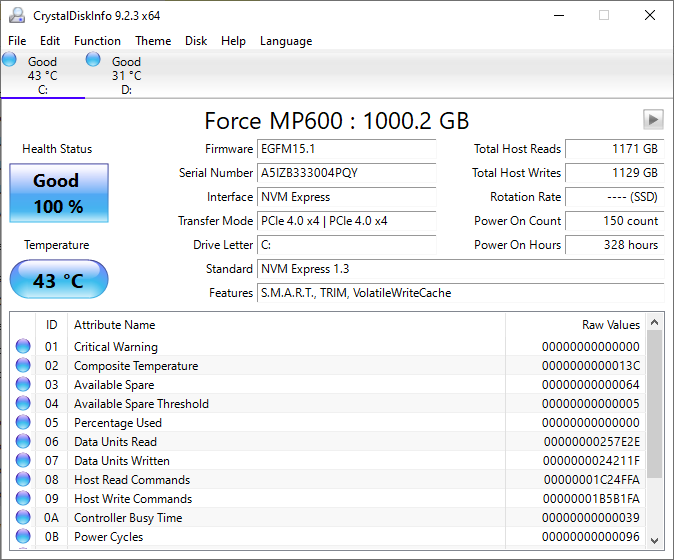The height and width of the screenshot is (560, 674).
Task: Click the Firmware field showing EGFM15.1
Action: (346, 149)
